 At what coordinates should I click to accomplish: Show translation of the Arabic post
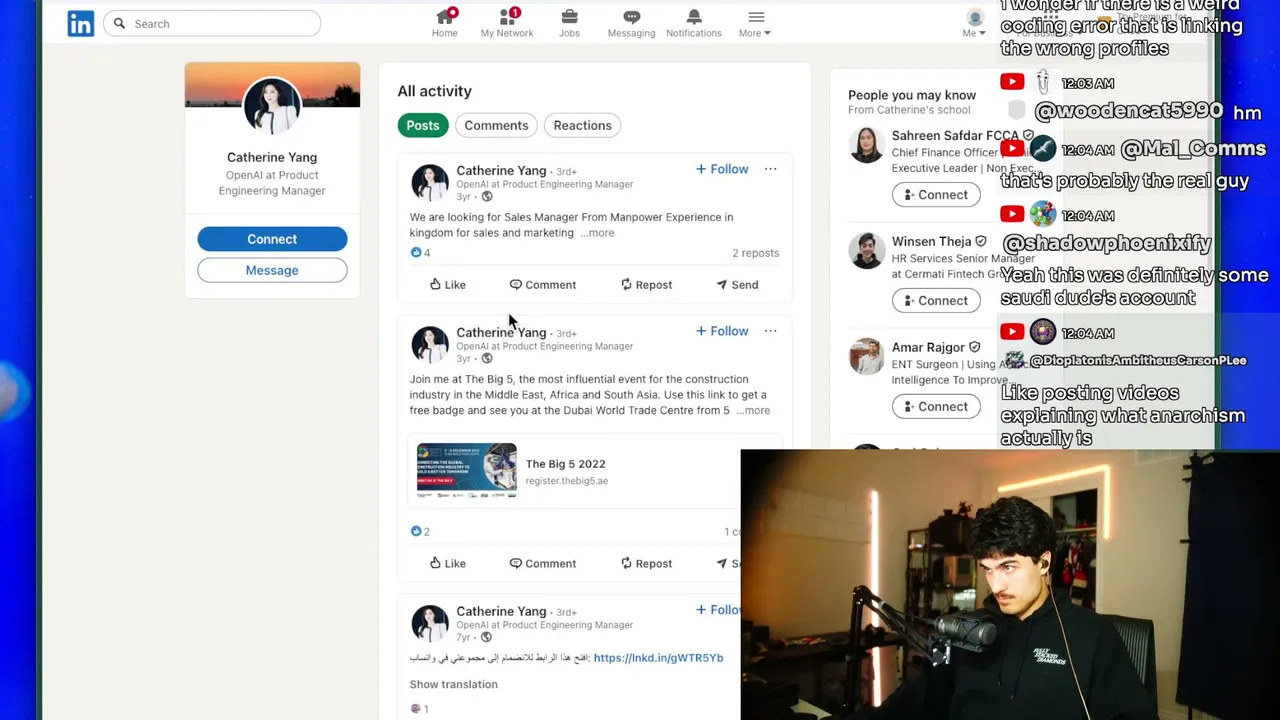point(453,684)
